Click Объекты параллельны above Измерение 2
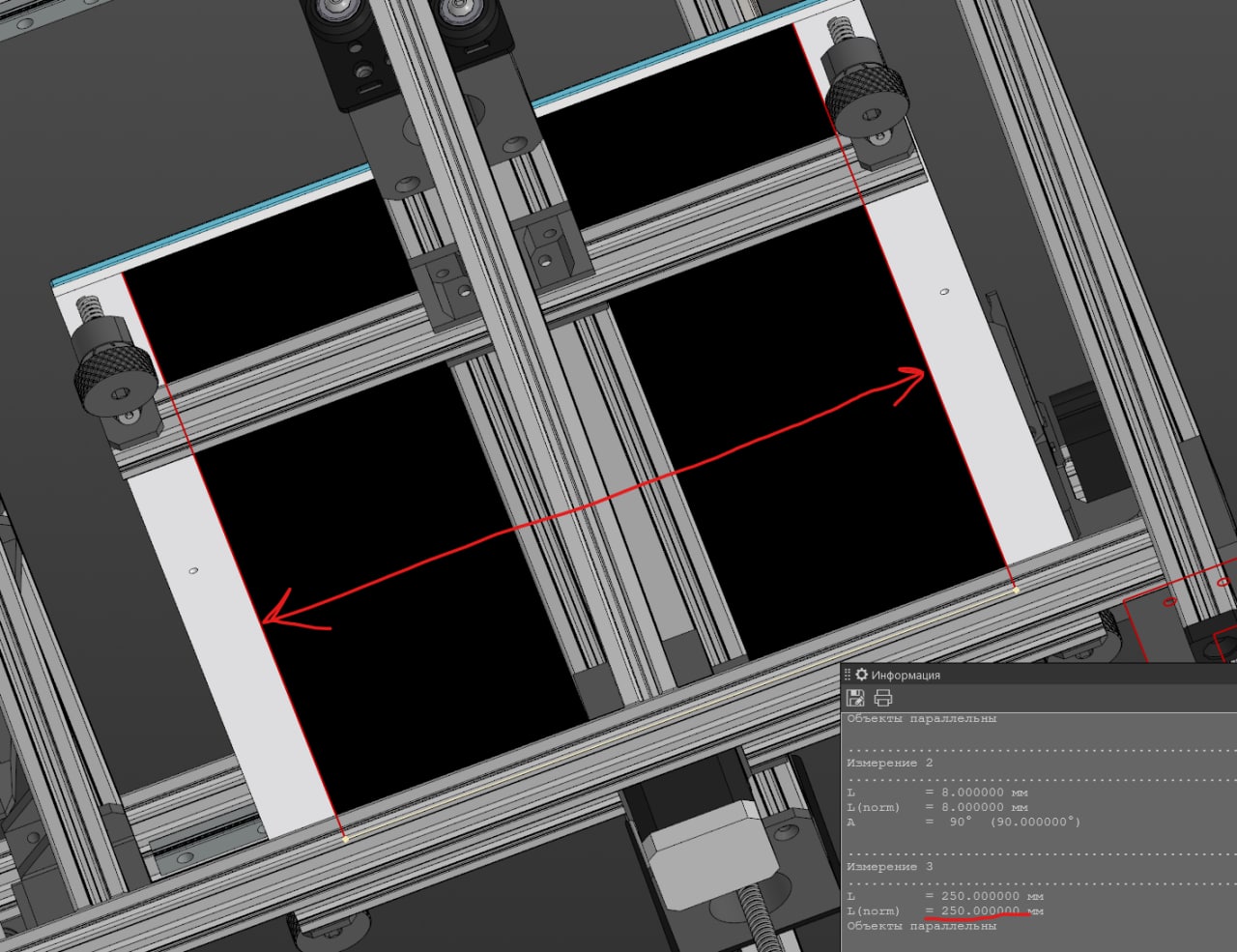Image resolution: width=1237 pixels, height=952 pixels. (921, 718)
